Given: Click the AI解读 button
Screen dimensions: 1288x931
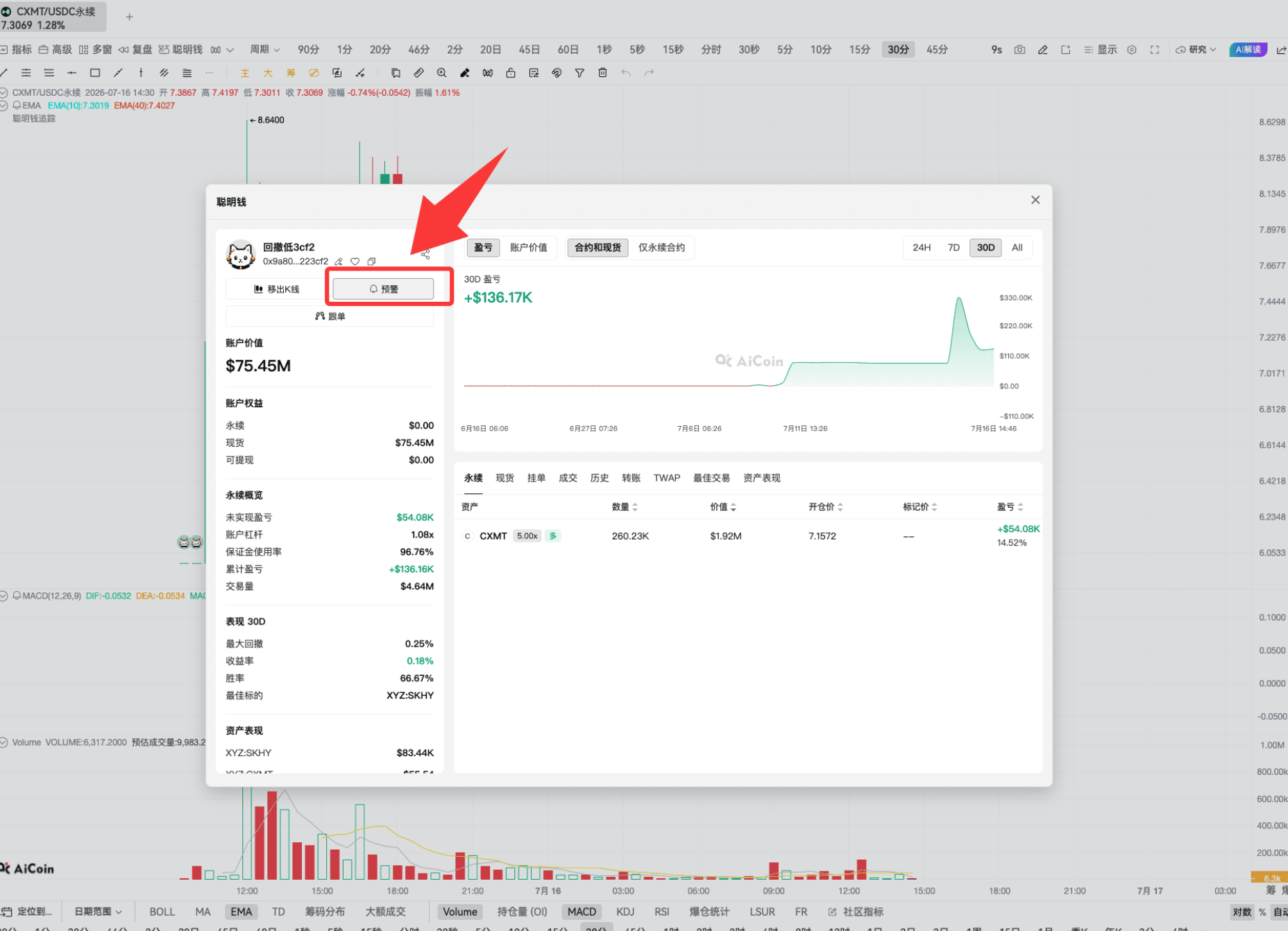Looking at the screenshot, I should 1248,49.
